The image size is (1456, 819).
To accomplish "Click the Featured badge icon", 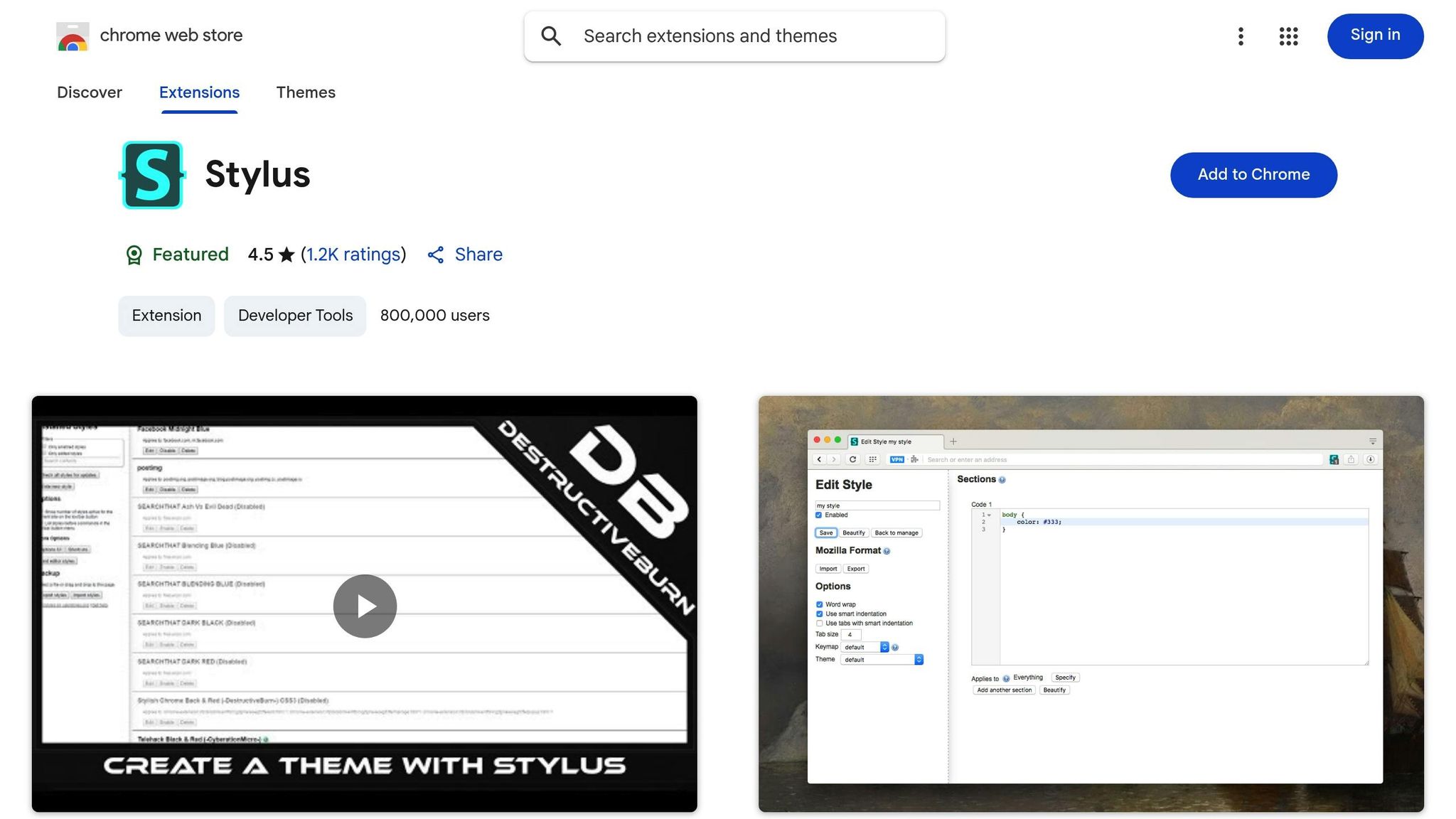I will coord(134,255).
